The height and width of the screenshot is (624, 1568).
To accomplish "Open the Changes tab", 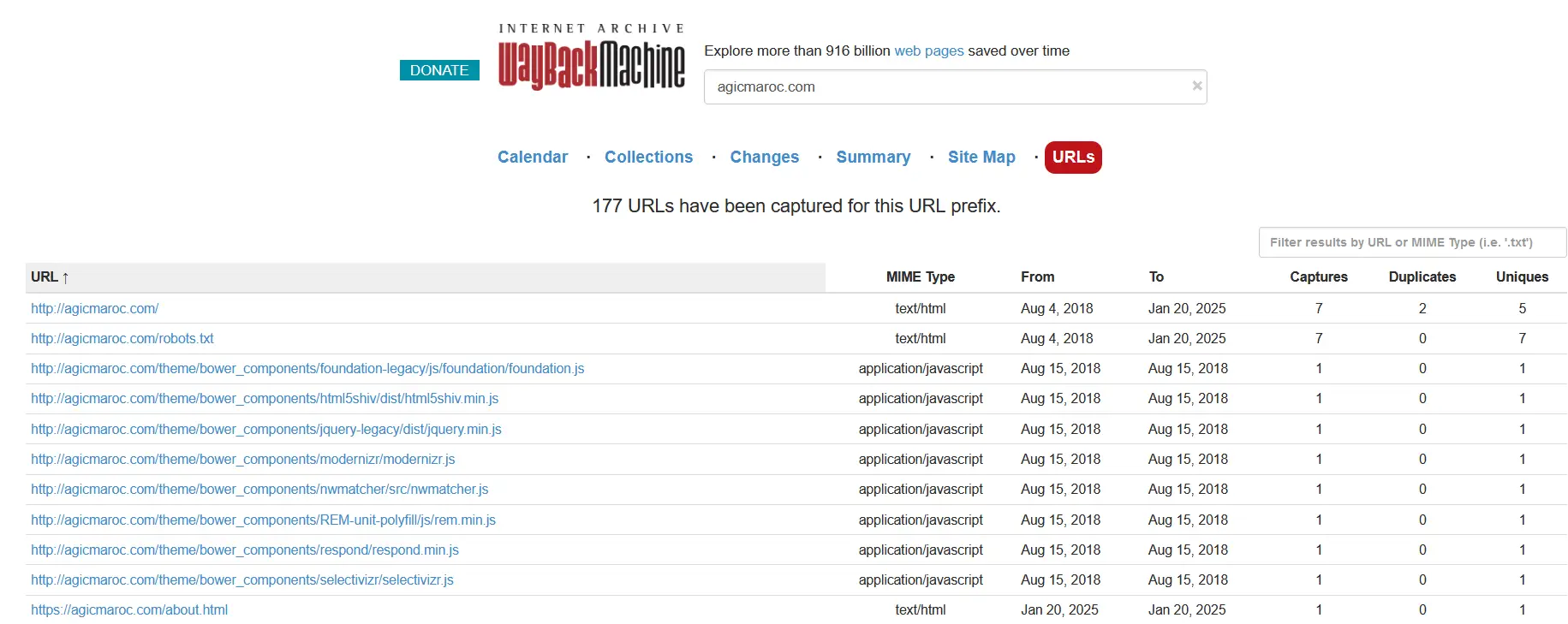I will point(764,157).
